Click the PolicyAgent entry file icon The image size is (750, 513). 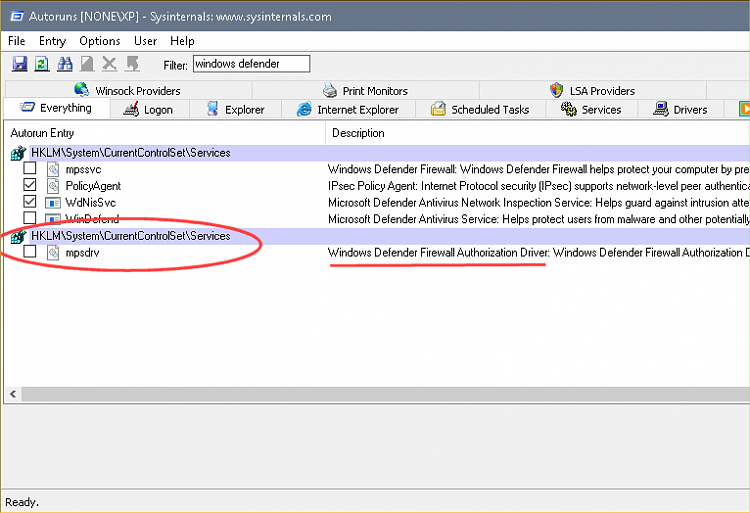(53, 186)
